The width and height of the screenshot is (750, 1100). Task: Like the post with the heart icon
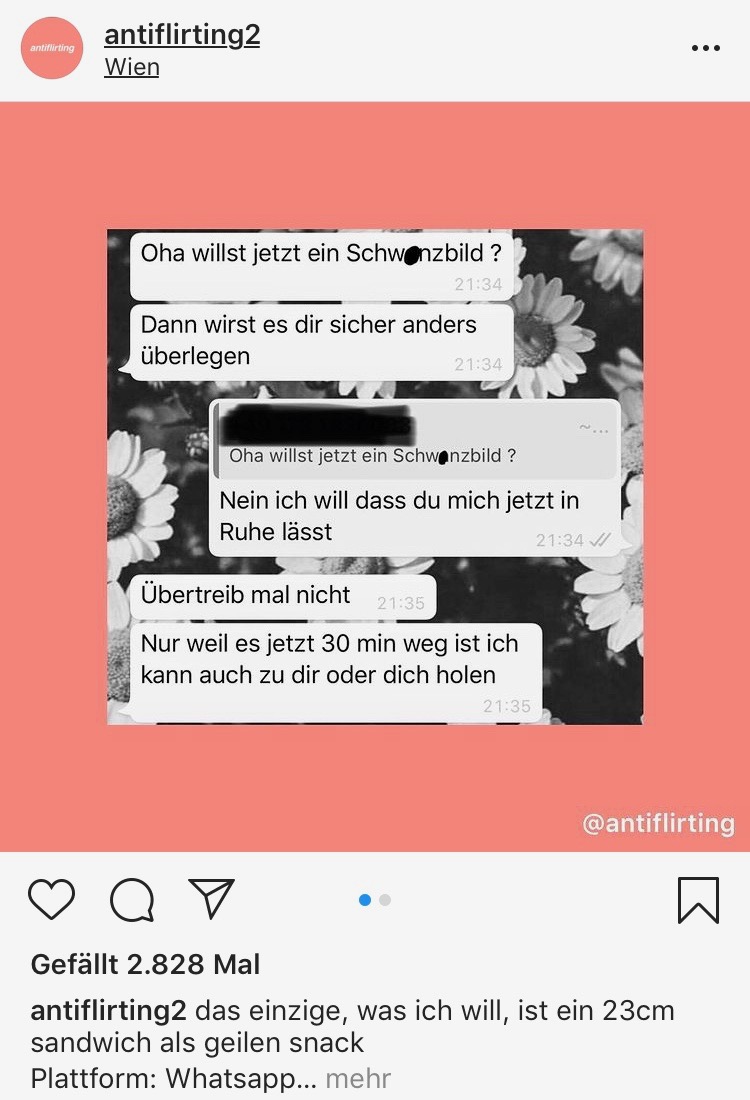click(51, 899)
